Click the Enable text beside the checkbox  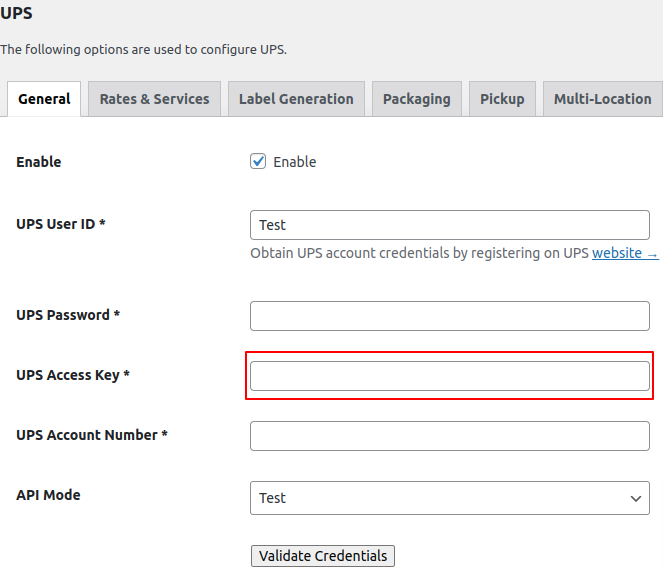295,162
